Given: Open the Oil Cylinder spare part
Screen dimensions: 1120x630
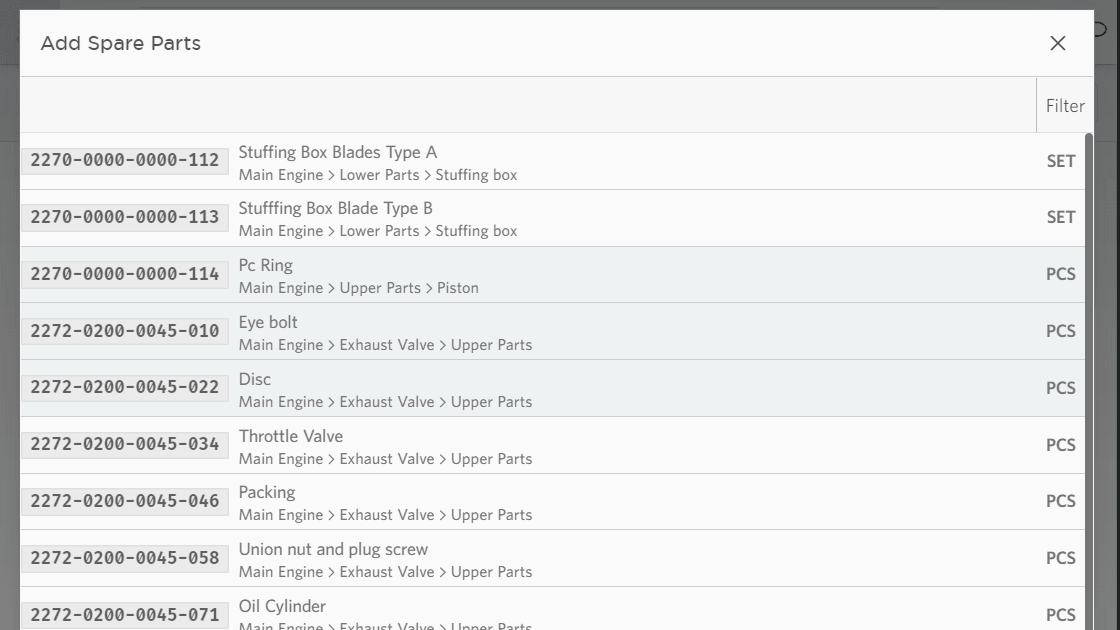Looking at the screenshot, I should pyautogui.click(x=282, y=606).
